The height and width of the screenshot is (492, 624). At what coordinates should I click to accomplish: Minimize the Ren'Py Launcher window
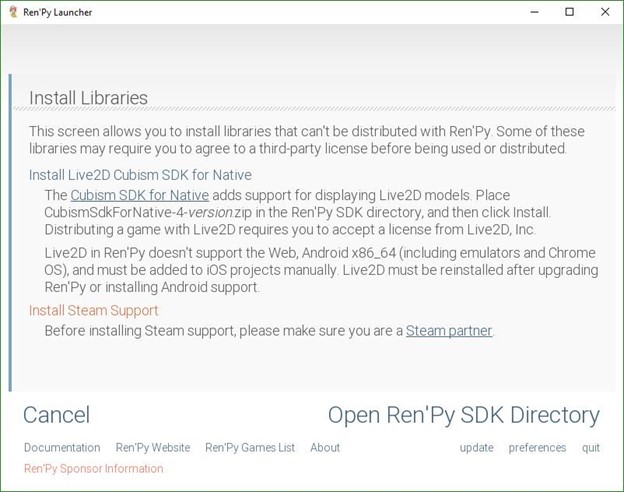533,12
